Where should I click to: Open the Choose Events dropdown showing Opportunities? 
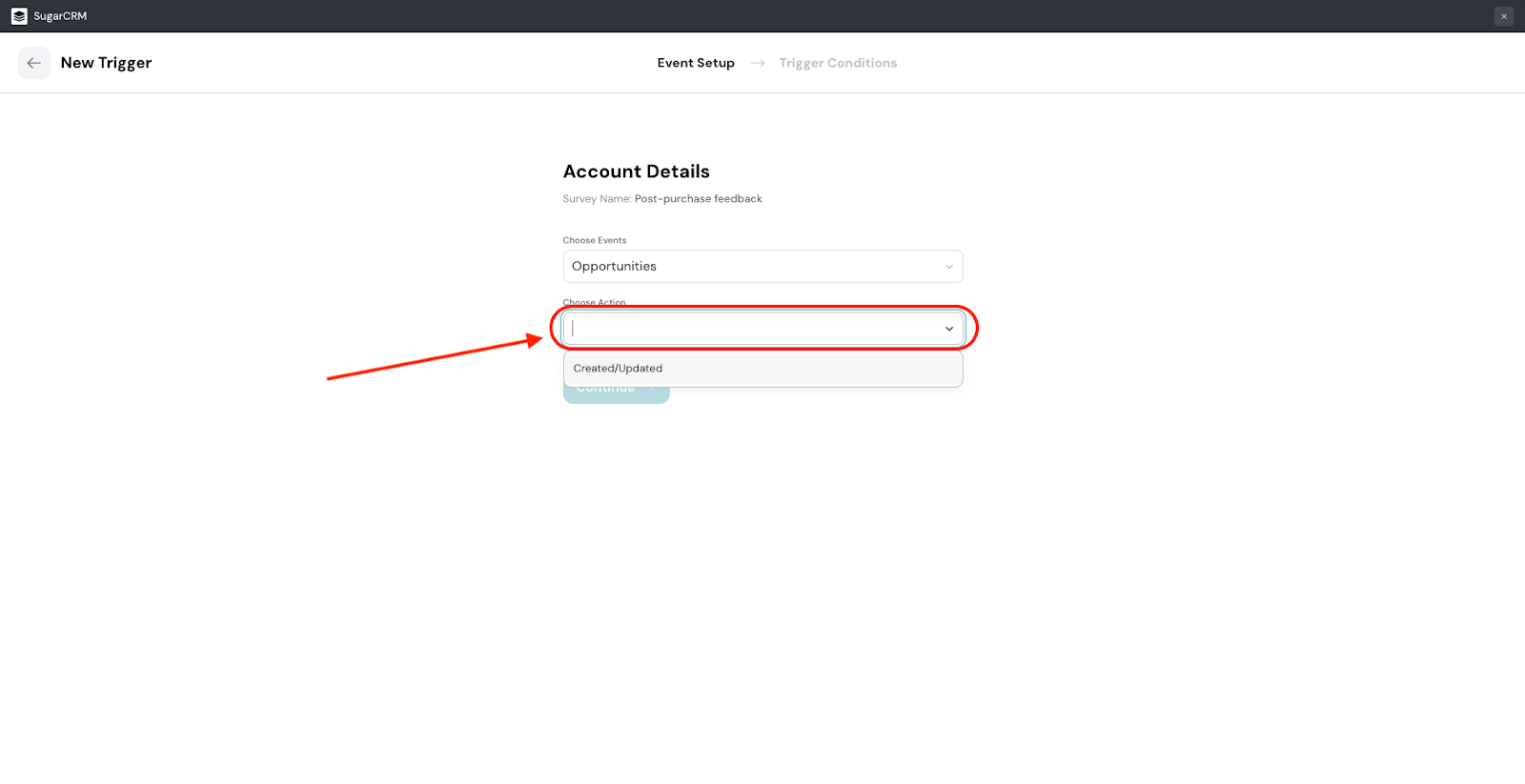click(x=753, y=267)
